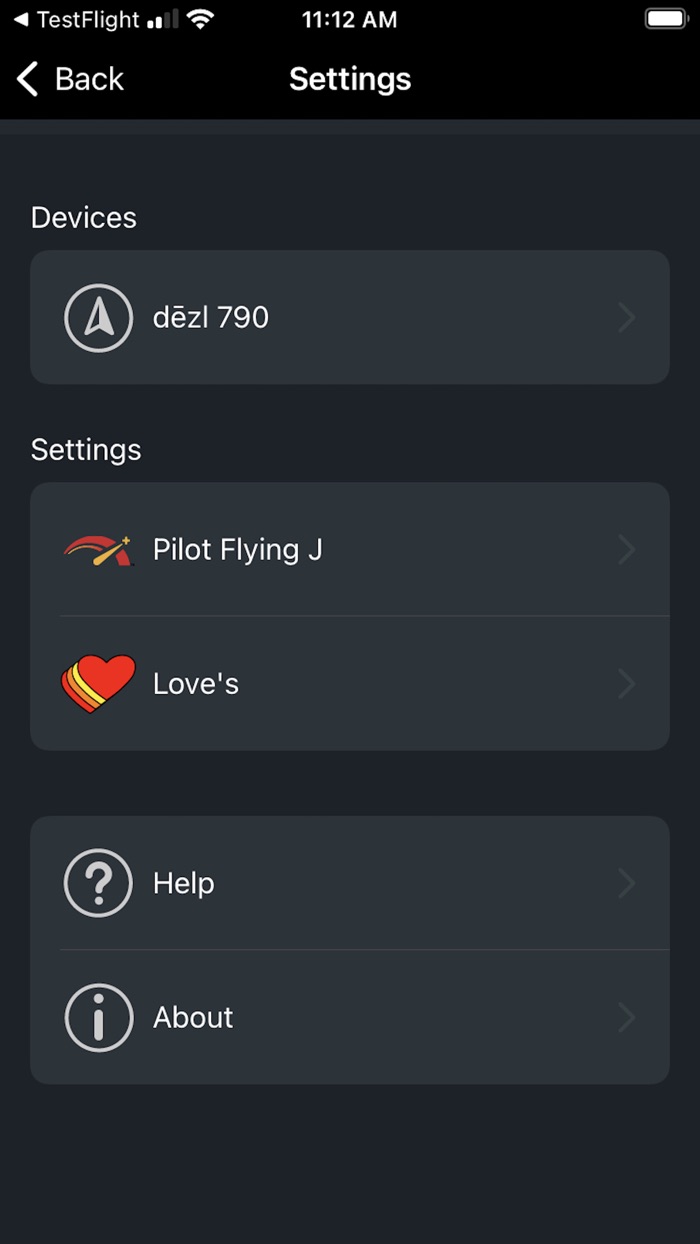Viewport: 700px width, 1244px height.
Task: Expand the Love's row chevron
Action: pyautogui.click(x=627, y=684)
